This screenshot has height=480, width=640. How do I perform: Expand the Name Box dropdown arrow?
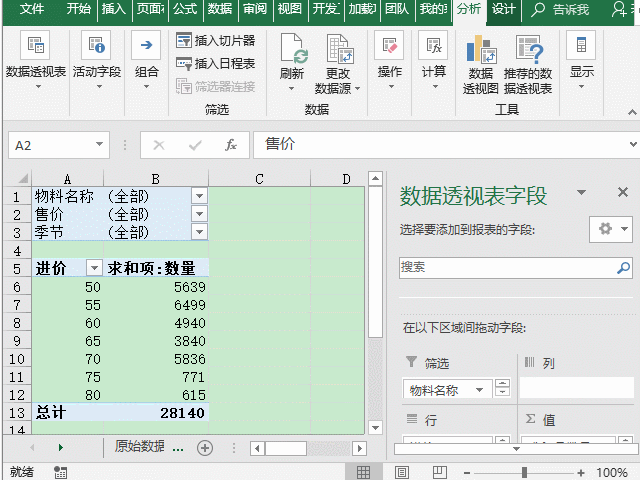(99, 144)
